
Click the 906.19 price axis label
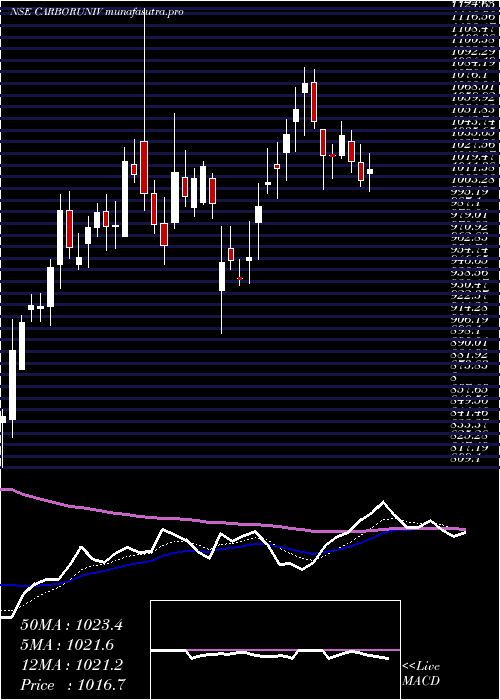tap(470, 320)
